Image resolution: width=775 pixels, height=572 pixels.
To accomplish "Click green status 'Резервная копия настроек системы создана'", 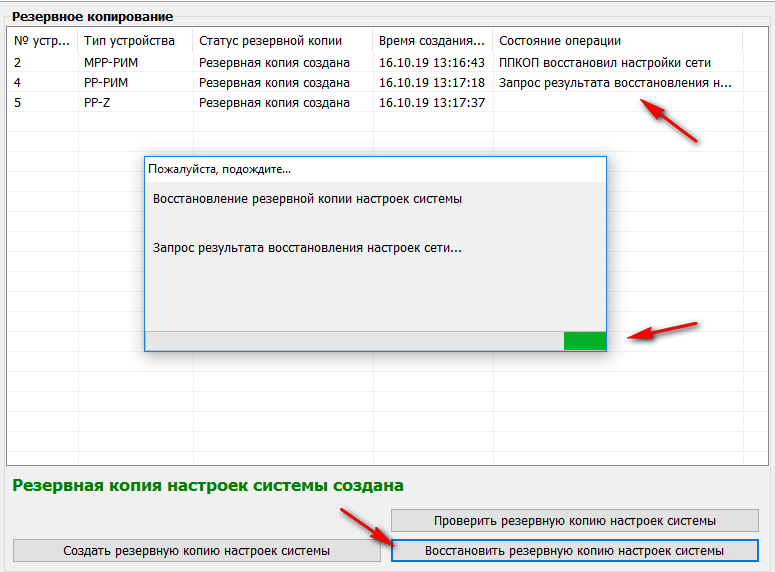I will (x=208, y=485).
